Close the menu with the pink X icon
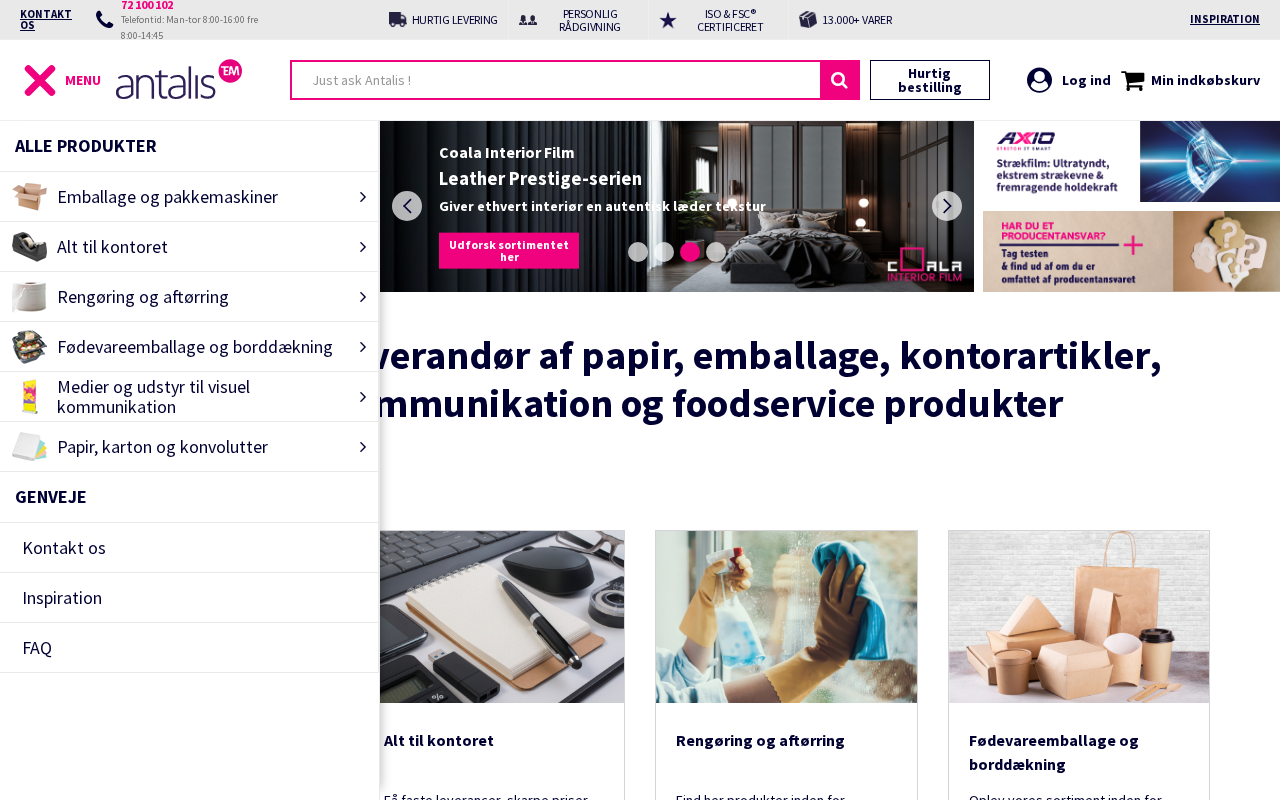This screenshot has height=800, width=1280. coord(40,80)
